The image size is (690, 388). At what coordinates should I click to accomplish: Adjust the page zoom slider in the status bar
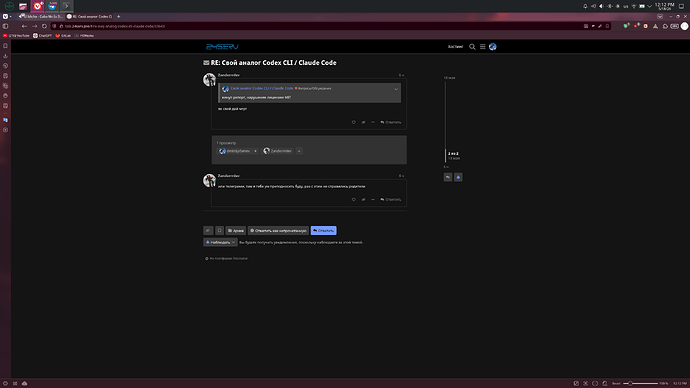tap(641, 384)
